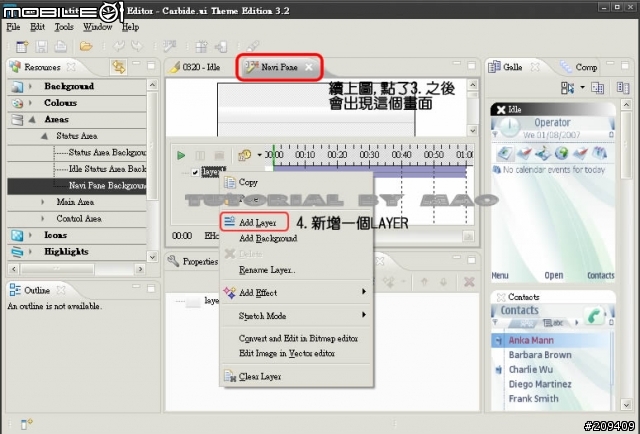This screenshot has width=640, height=434.
Task: Click the Contacts preview thumbnail in Gallery
Action: (553, 350)
